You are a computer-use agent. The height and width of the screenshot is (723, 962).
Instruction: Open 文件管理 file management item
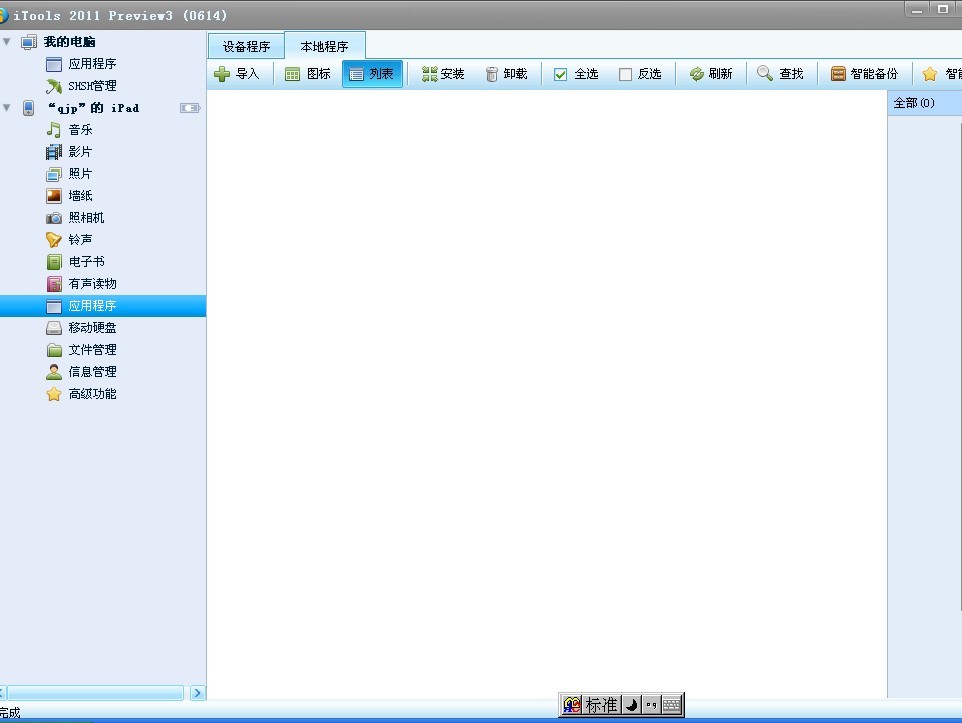(x=92, y=350)
